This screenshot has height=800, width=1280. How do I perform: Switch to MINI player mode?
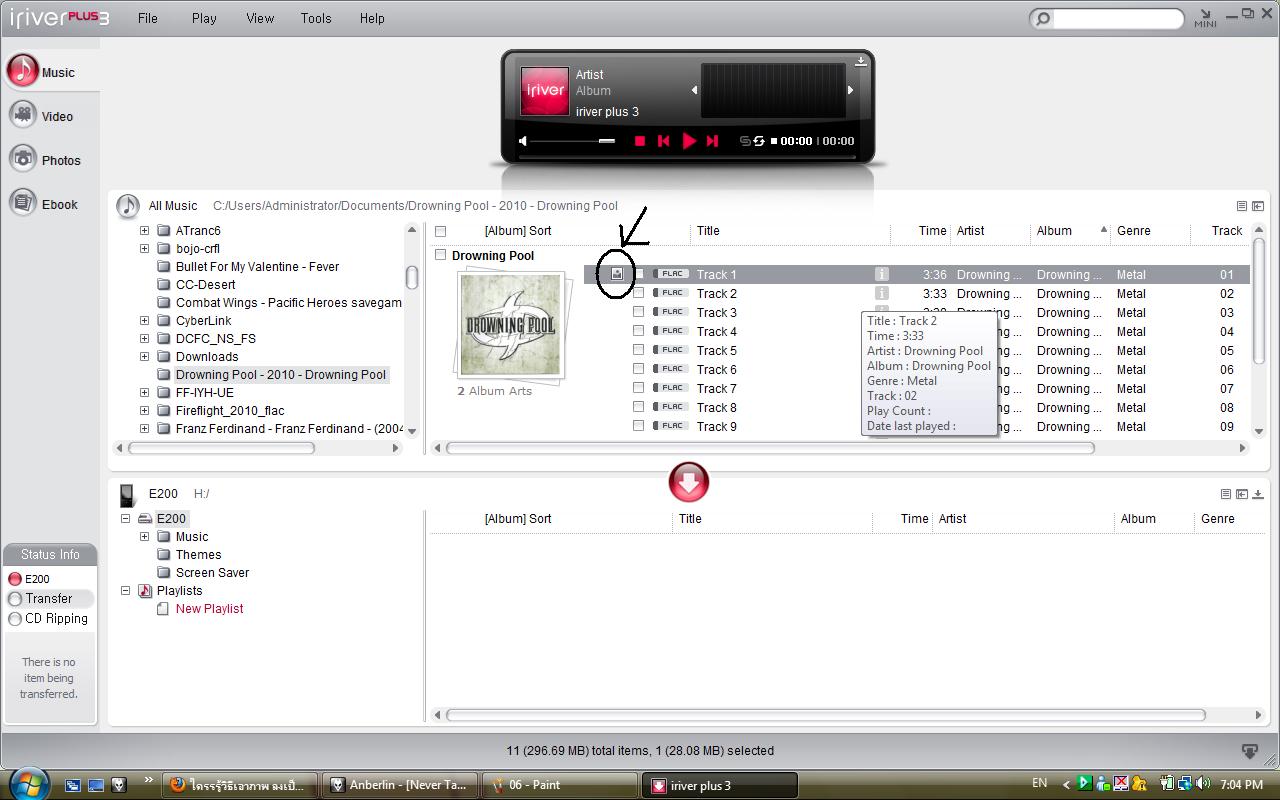[x=1205, y=19]
